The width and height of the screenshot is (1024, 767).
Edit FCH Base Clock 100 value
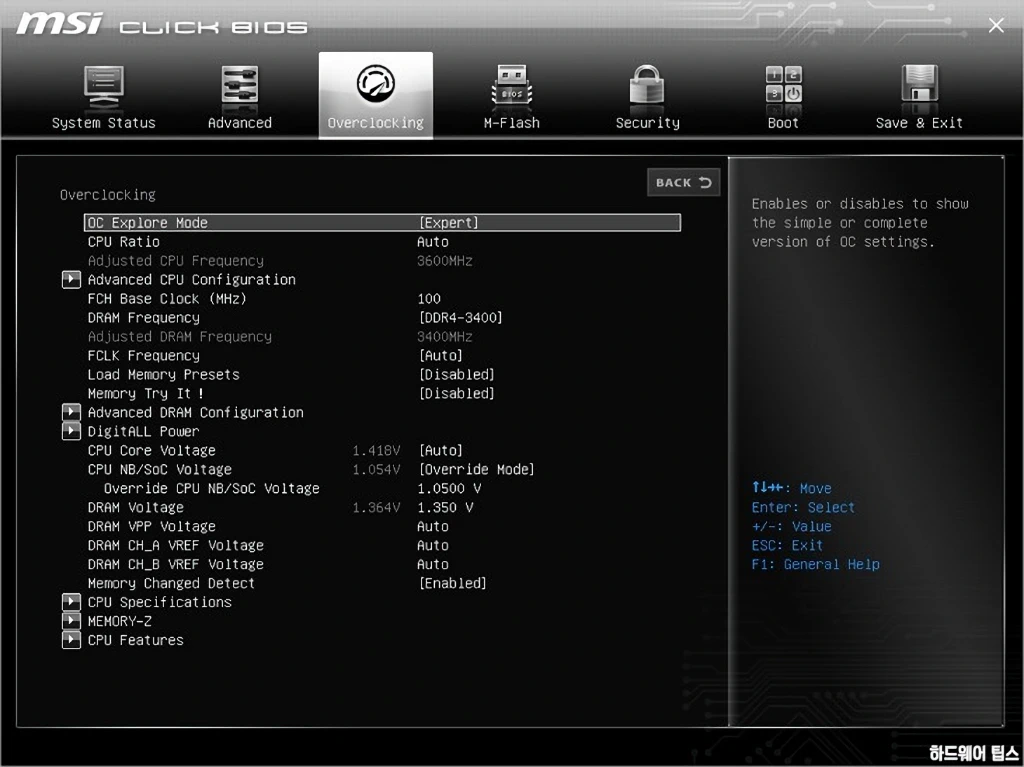[x=429, y=299]
